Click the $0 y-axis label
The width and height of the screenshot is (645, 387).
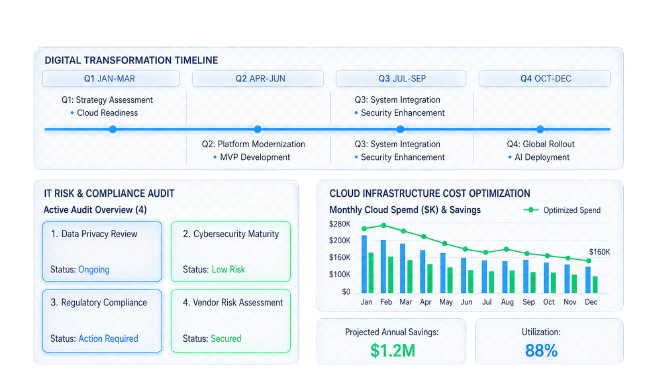point(346,292)
